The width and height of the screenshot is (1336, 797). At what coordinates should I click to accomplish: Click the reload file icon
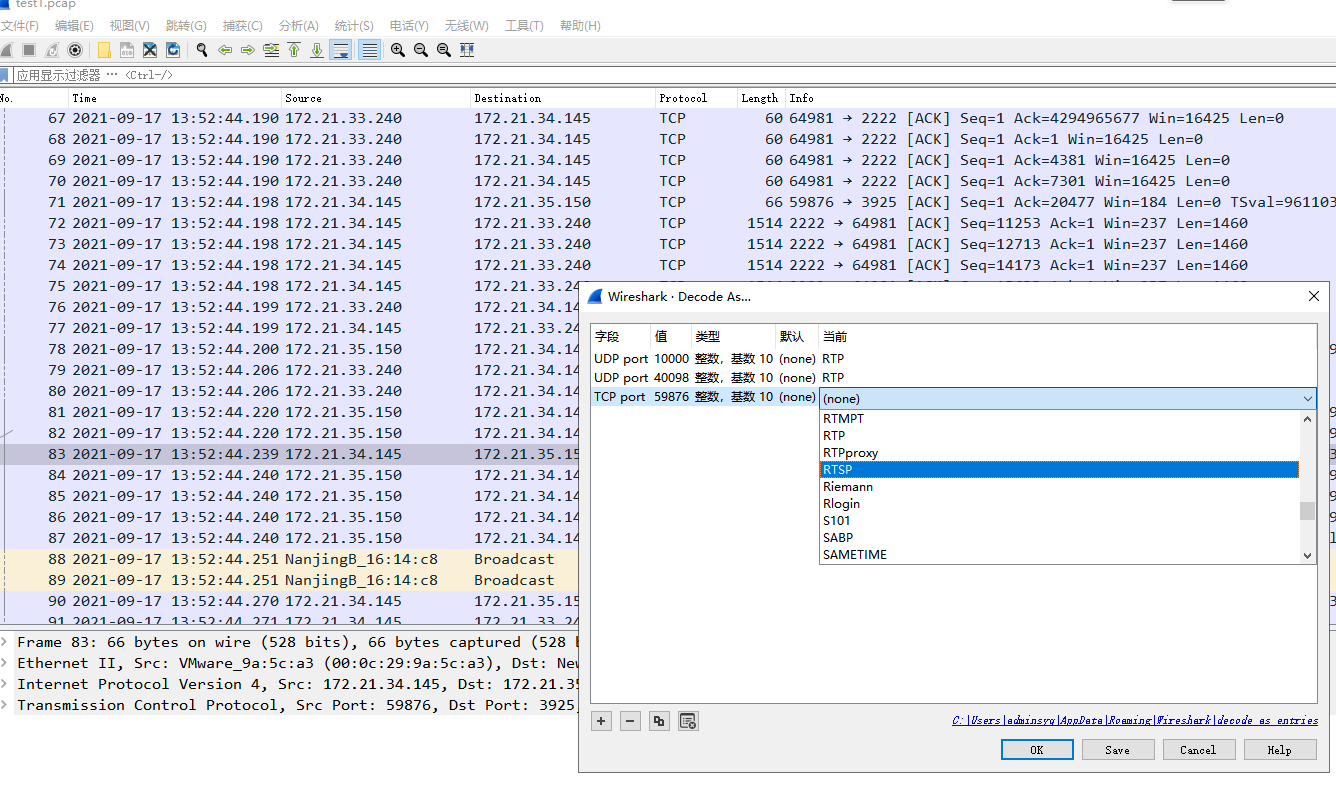(x=174, y=50)
